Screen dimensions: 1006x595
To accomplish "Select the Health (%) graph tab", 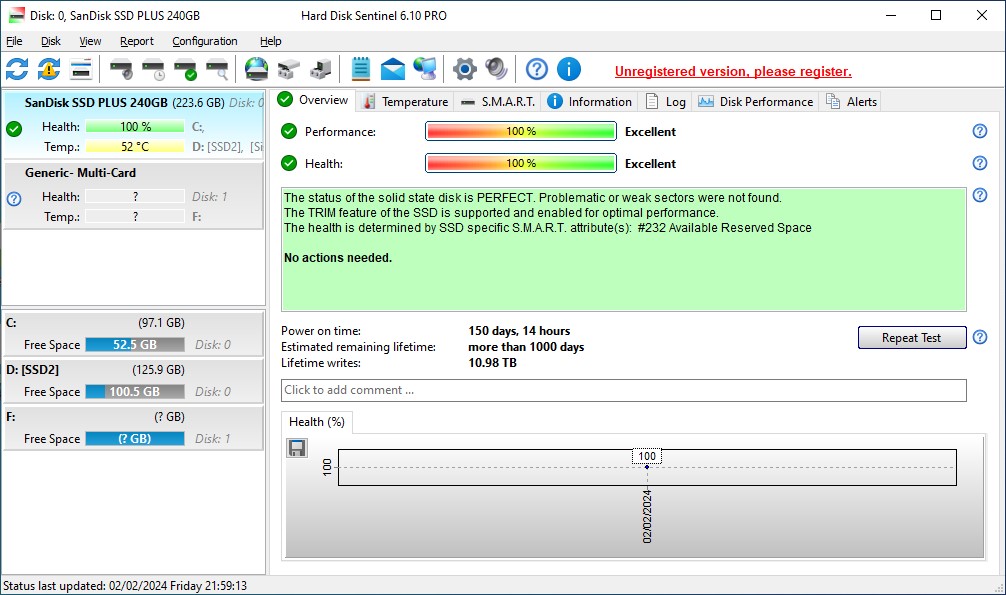I will (x=317, y=422).
